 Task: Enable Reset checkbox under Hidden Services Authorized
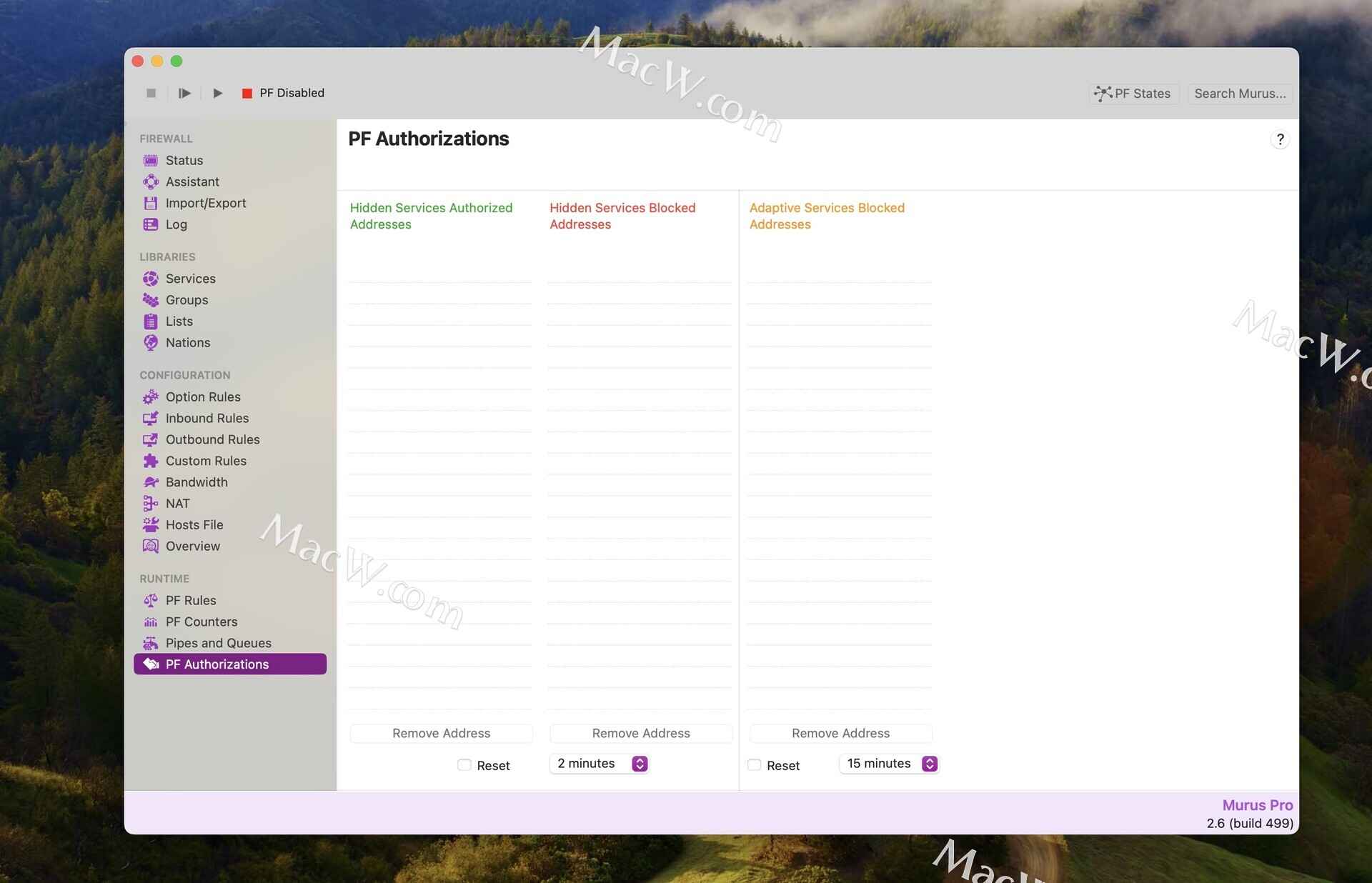[x=464, y=765]
